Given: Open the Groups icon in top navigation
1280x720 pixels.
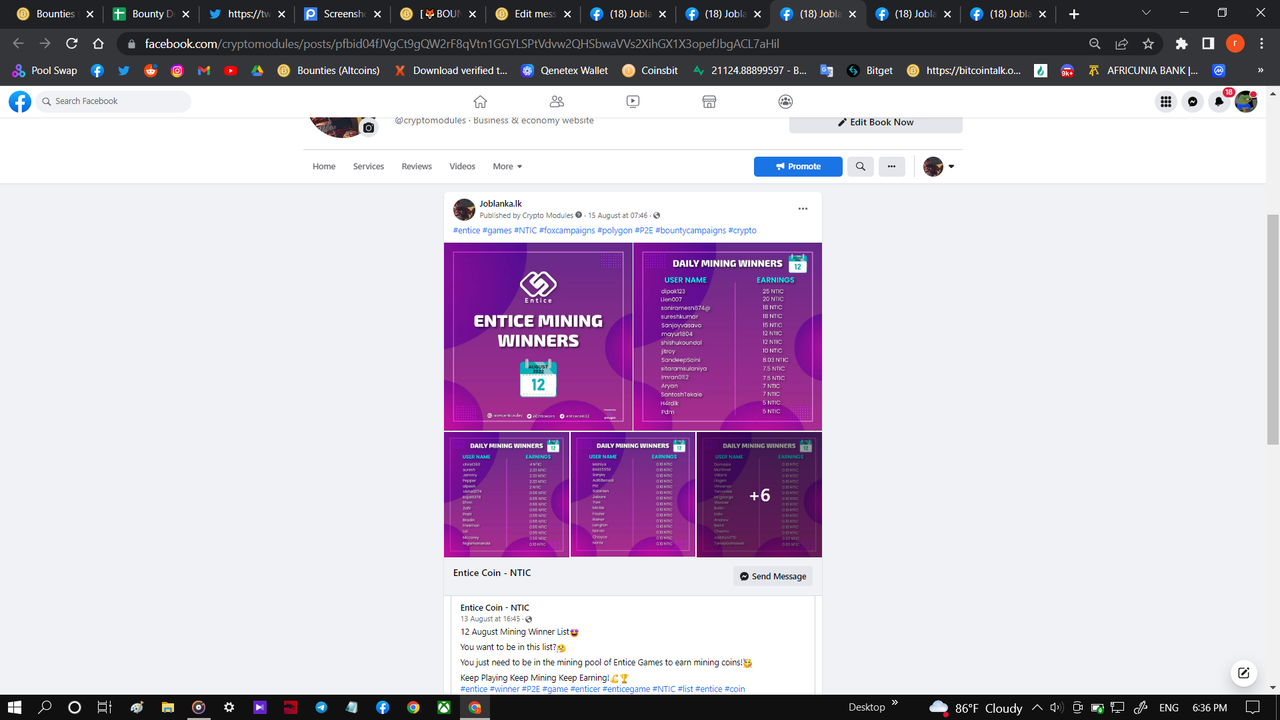Looking at the screenshot, I should click(x=786, y=101).
